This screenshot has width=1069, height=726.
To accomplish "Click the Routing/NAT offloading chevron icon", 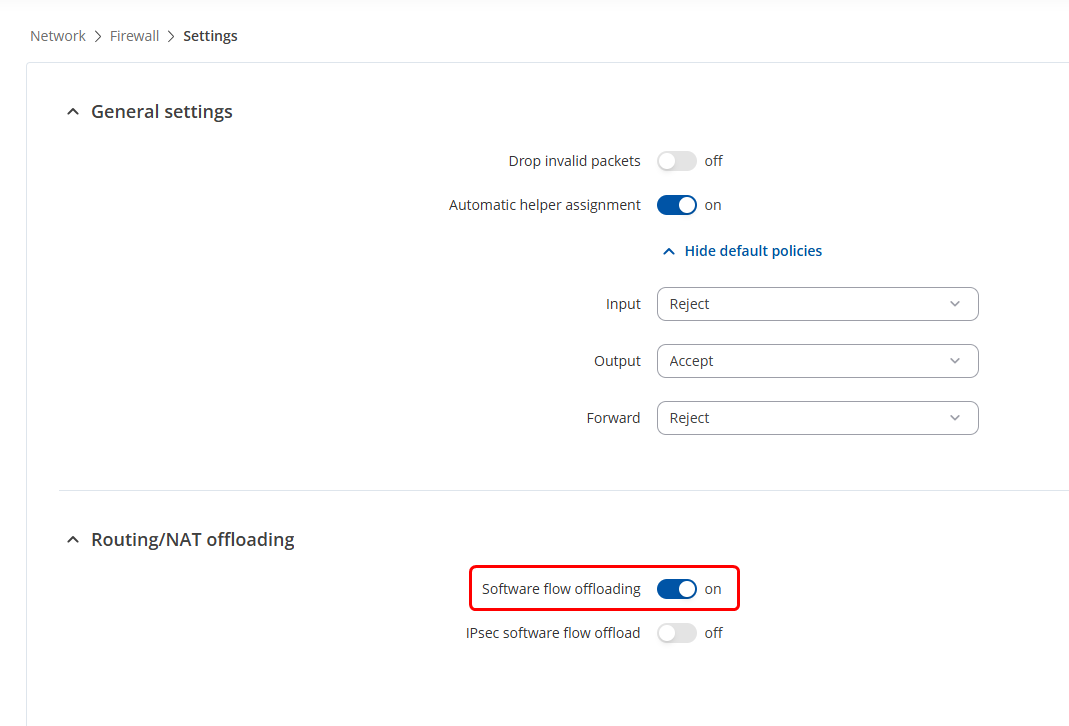I will 72,540.
